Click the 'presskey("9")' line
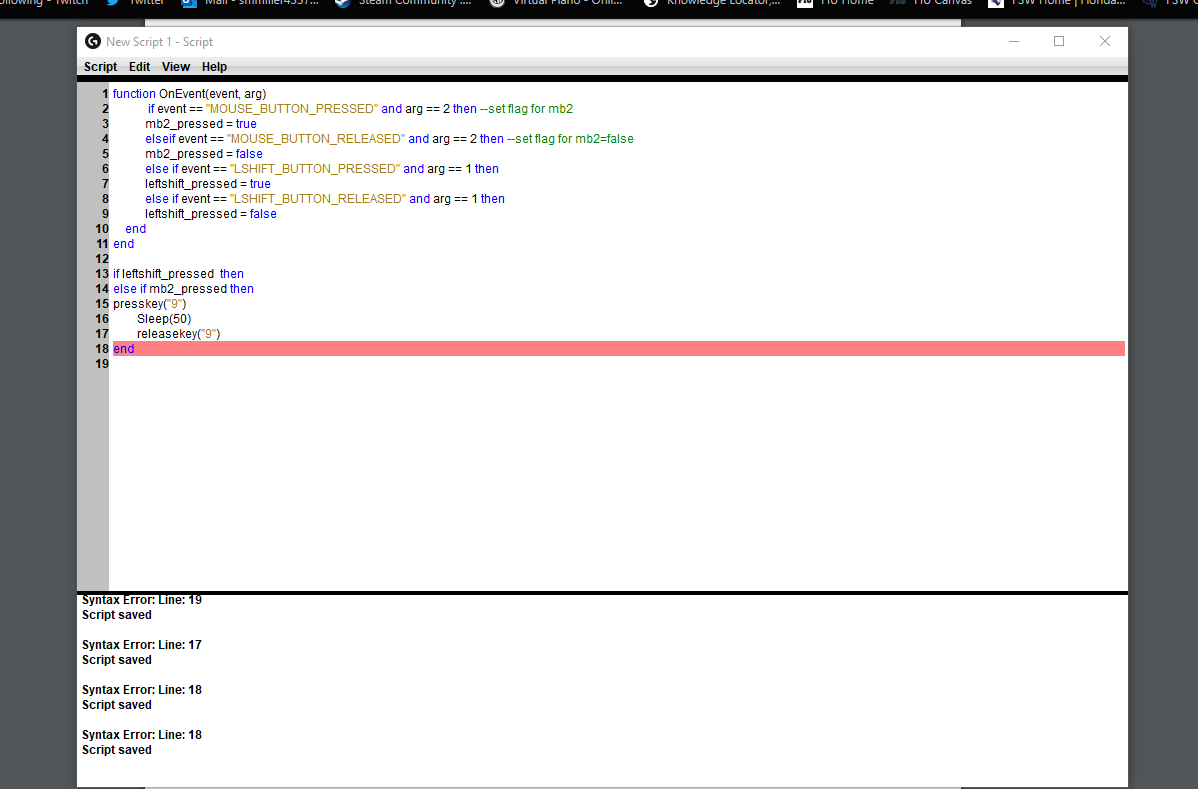 [150, 304]
